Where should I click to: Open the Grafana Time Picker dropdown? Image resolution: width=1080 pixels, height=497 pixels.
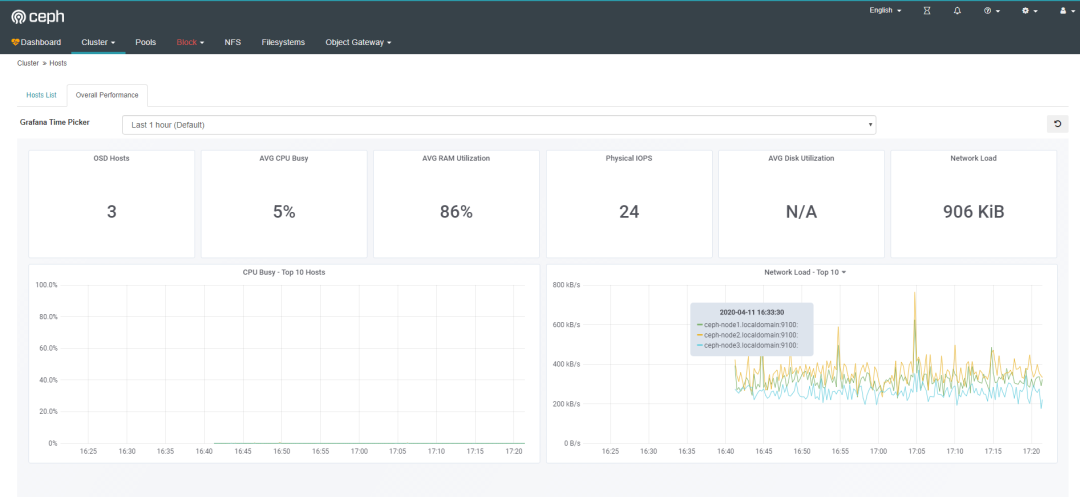pos(498,124)
